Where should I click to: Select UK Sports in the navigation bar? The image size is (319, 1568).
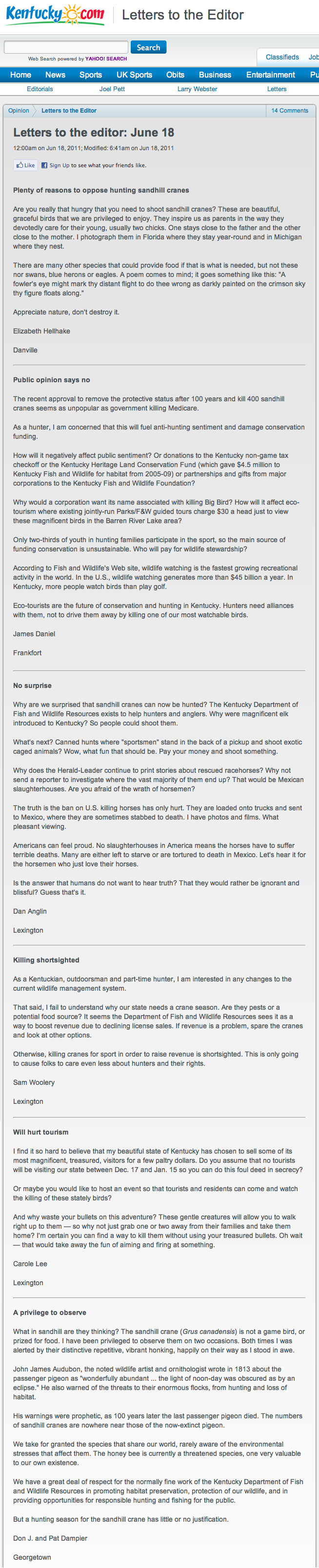(x=134, y=75)
